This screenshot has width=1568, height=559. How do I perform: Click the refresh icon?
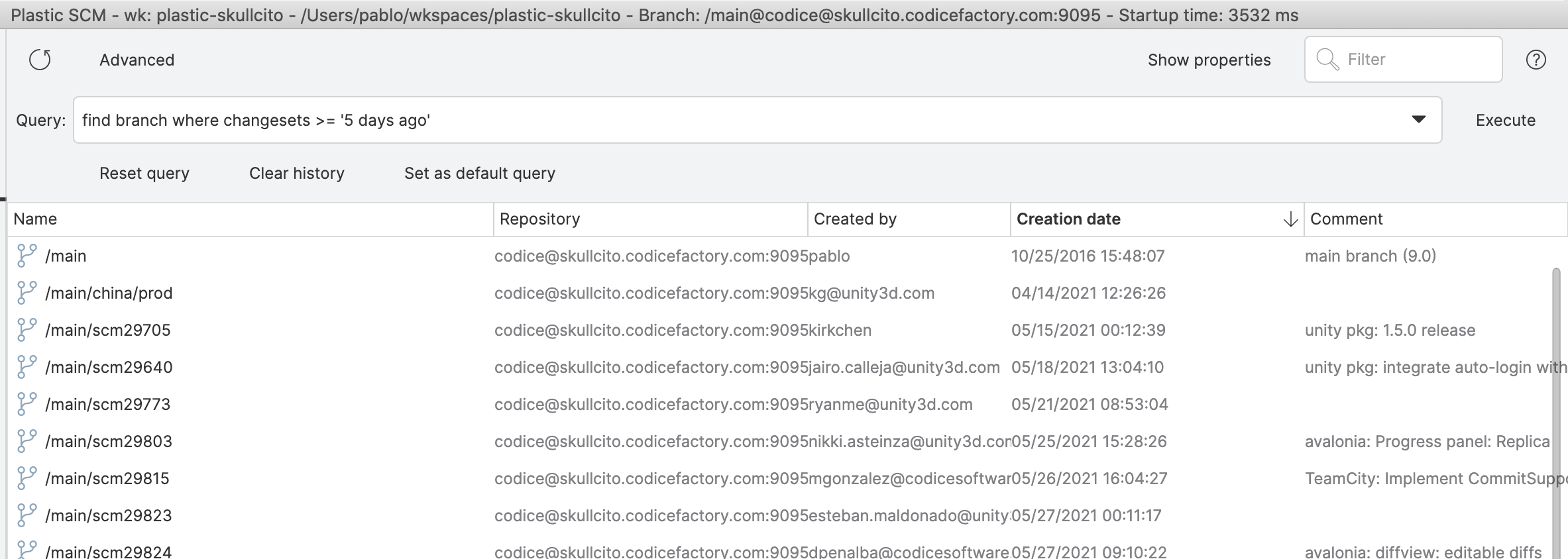pyautogui.click(x=40, y=60)
